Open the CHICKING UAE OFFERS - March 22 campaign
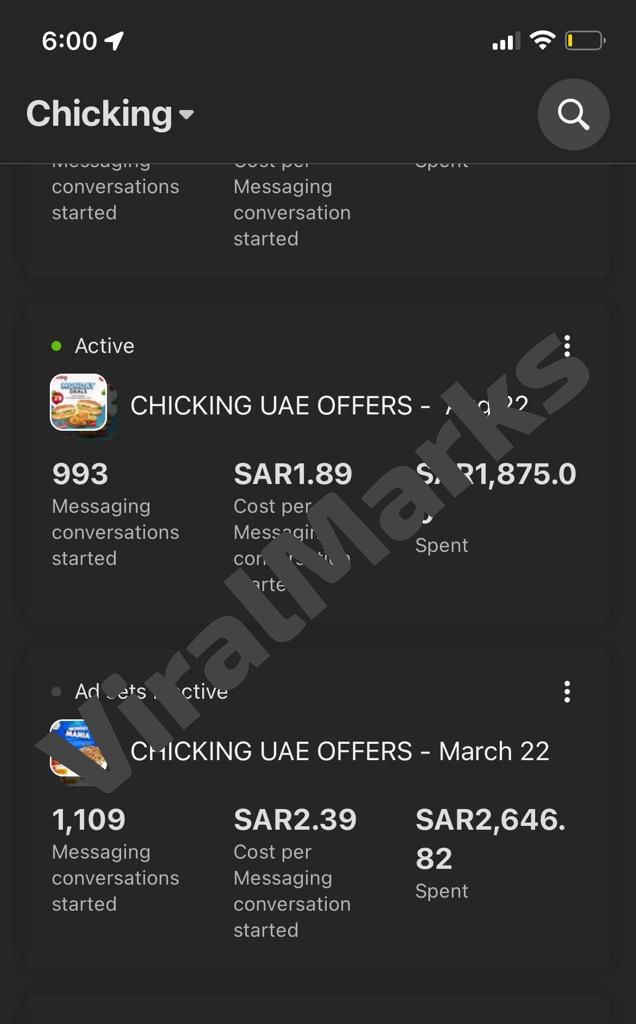The width and height of the screenshot is (636, 1024). tap(340, 751)
